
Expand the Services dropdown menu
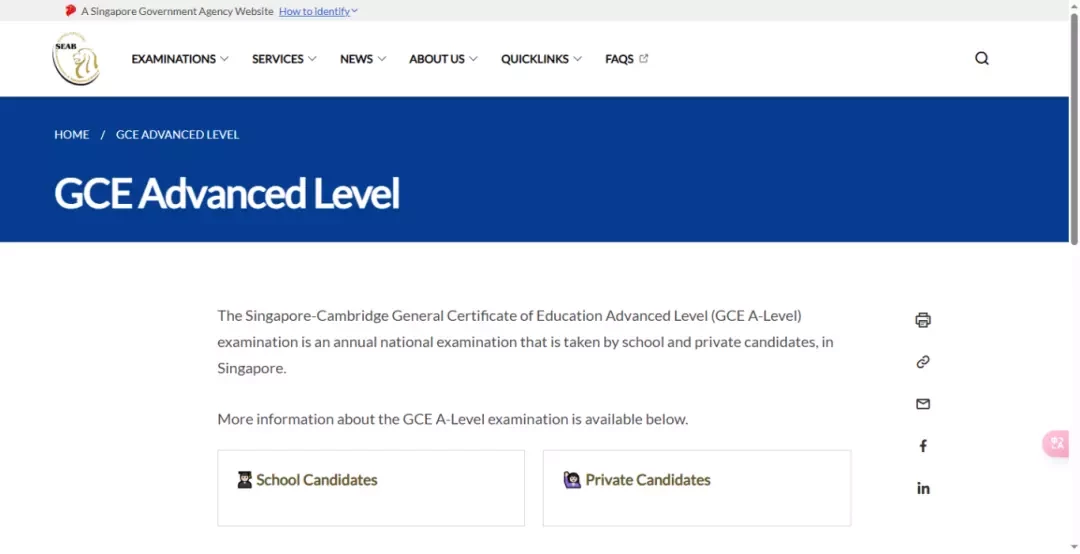coord(284,59)
